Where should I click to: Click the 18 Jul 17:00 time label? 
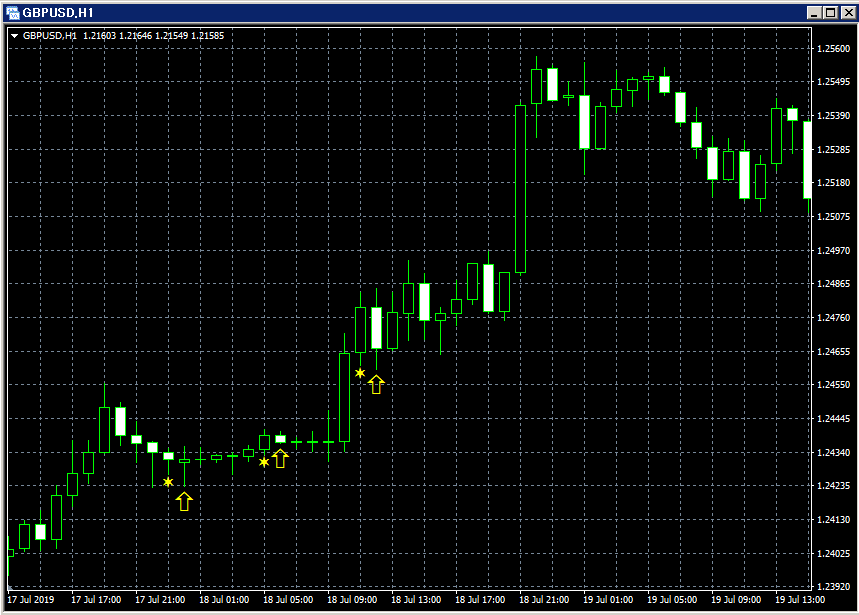pos(480,600)
